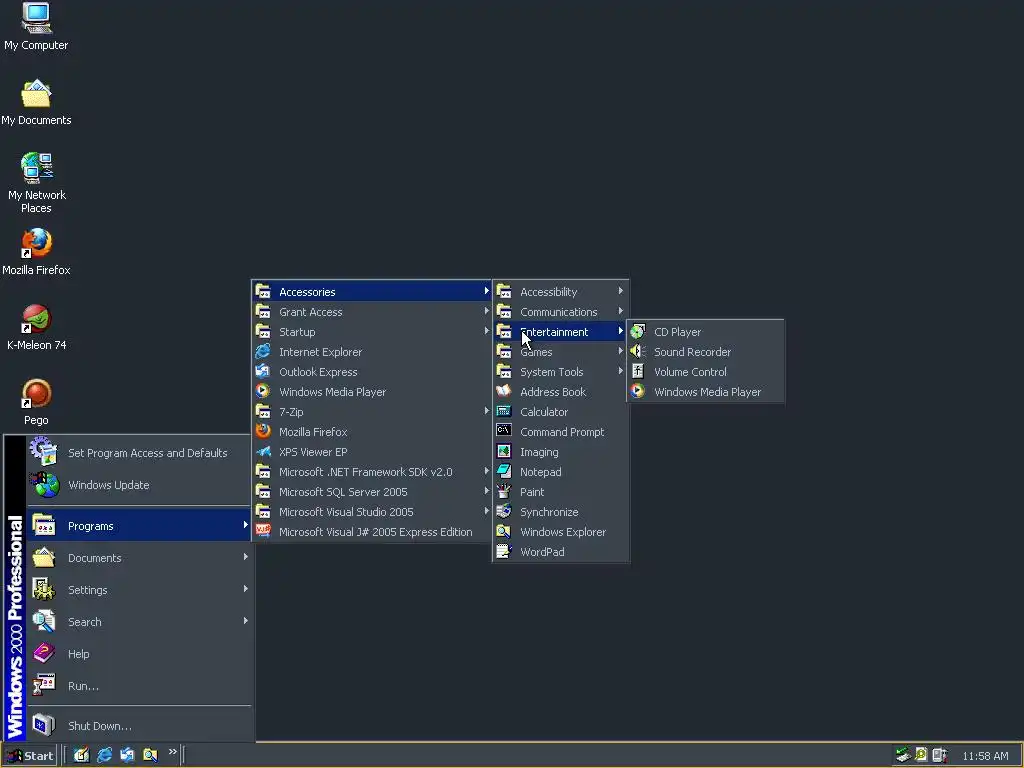Click the Windows Explorer icon in Accessories
The width and height of the screenshot is (1024, 768).
coord(504,532)
